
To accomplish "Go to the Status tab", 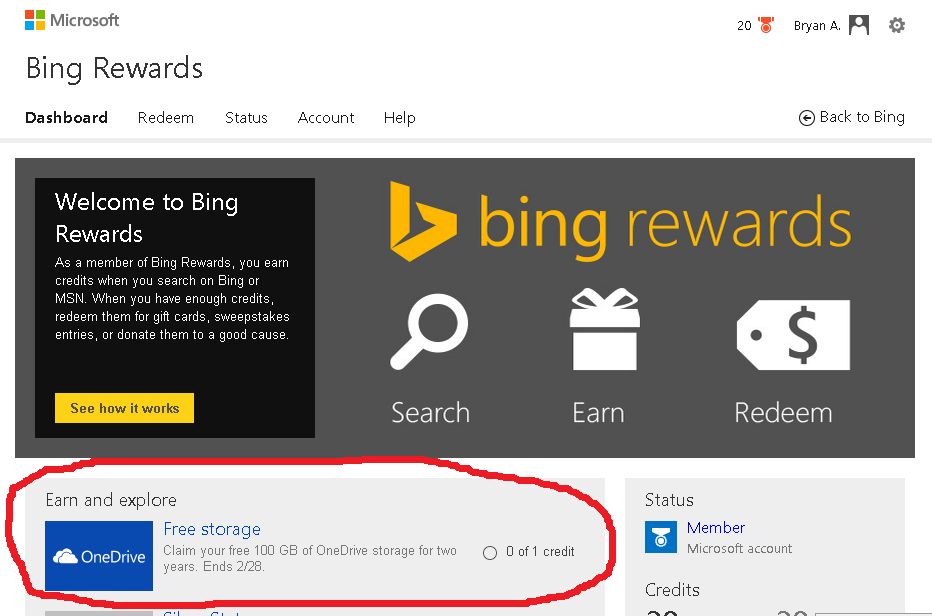I will pyautogui.click(x=246, y=118).
